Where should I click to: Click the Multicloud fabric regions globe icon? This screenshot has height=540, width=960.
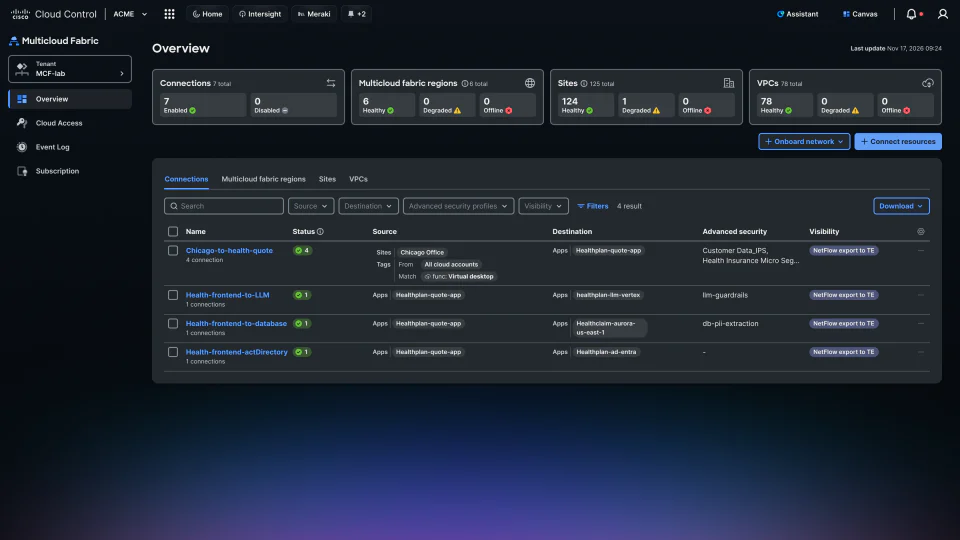(x=530, y=83)
